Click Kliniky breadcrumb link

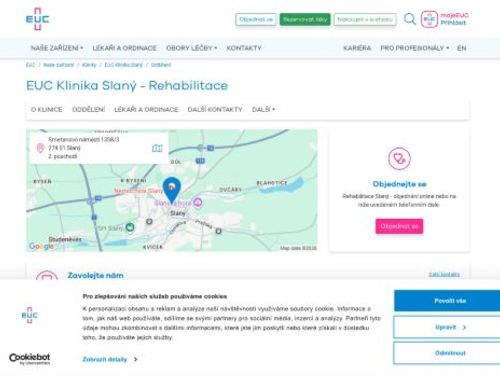point(89,65)
